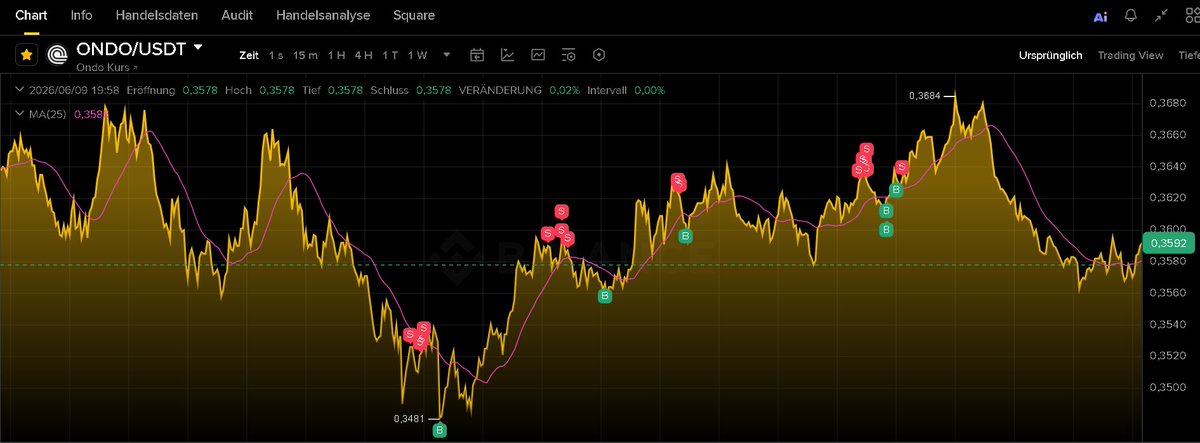Click the collapse arrows icon
The width and height of the screenshot is (1200, 443).
1161,16
